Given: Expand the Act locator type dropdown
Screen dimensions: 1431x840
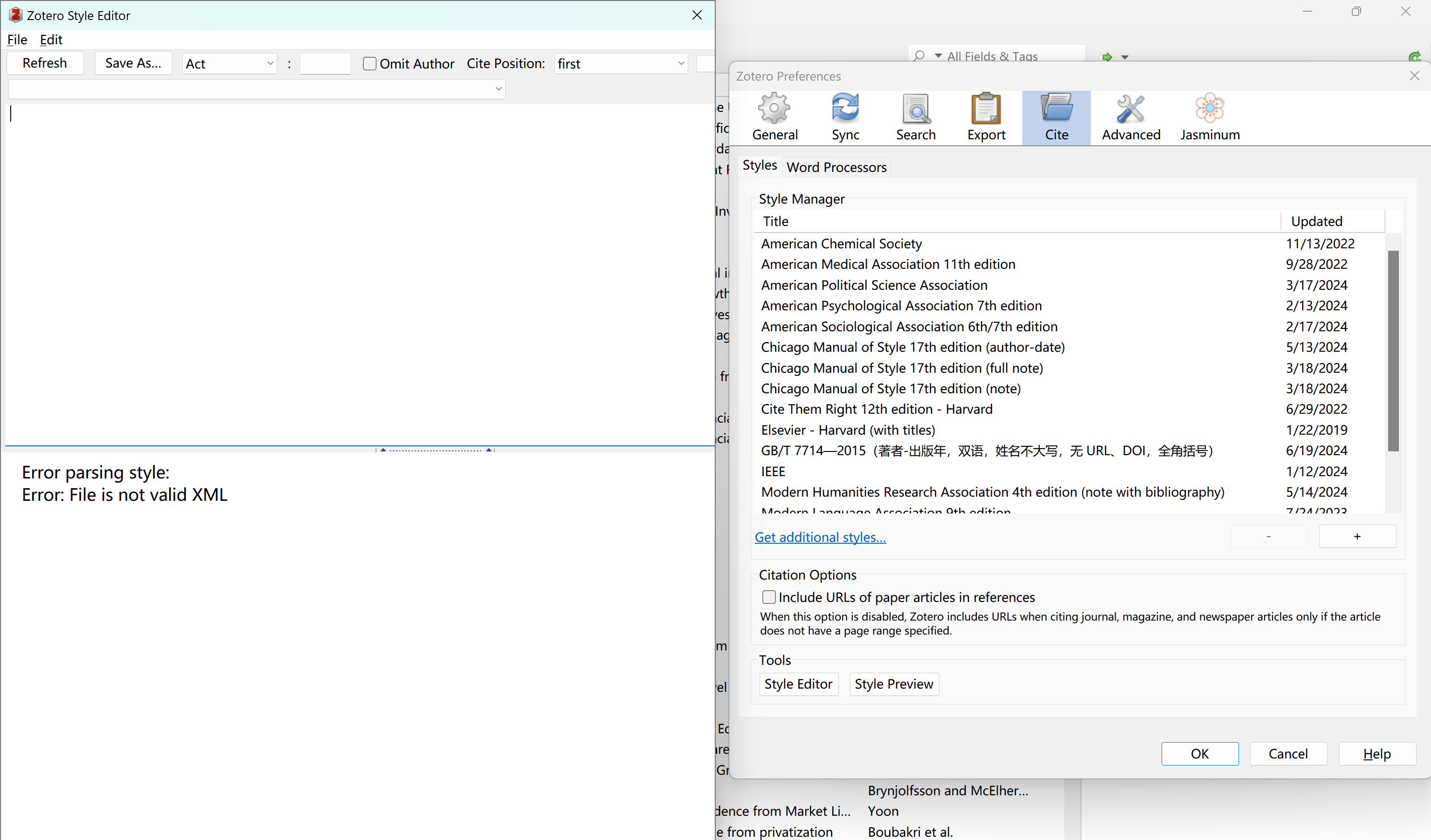Looking at the screenshot, I should (x=229, y=63).
